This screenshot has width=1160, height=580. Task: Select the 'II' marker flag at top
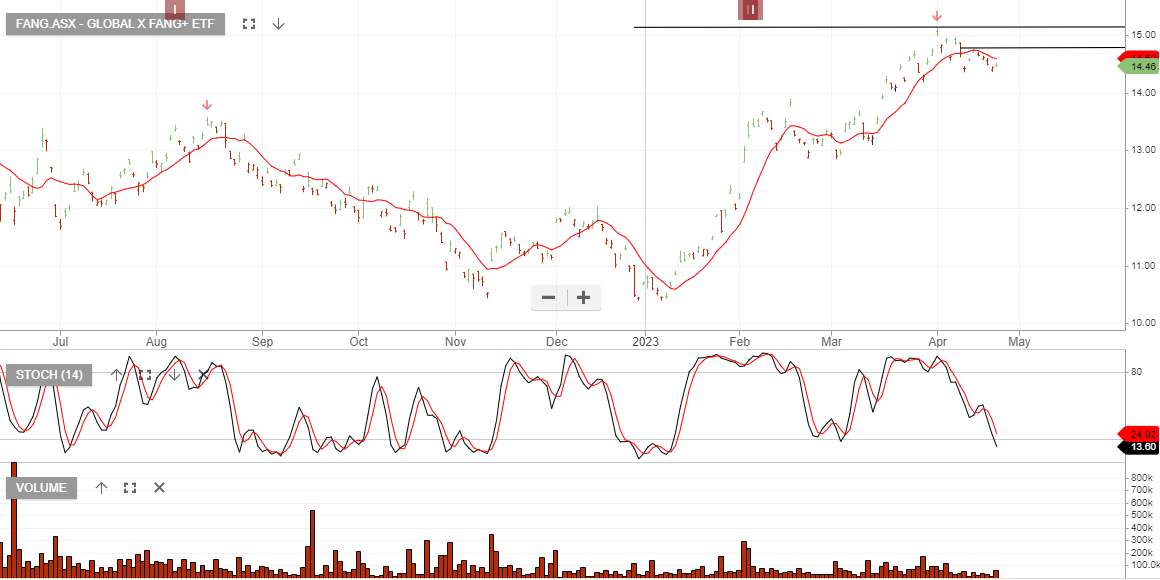(749, 8)
